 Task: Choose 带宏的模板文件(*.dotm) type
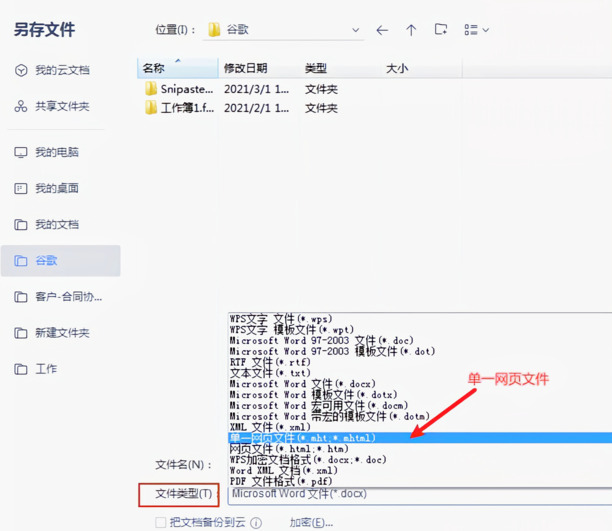(x=420, y=417)
